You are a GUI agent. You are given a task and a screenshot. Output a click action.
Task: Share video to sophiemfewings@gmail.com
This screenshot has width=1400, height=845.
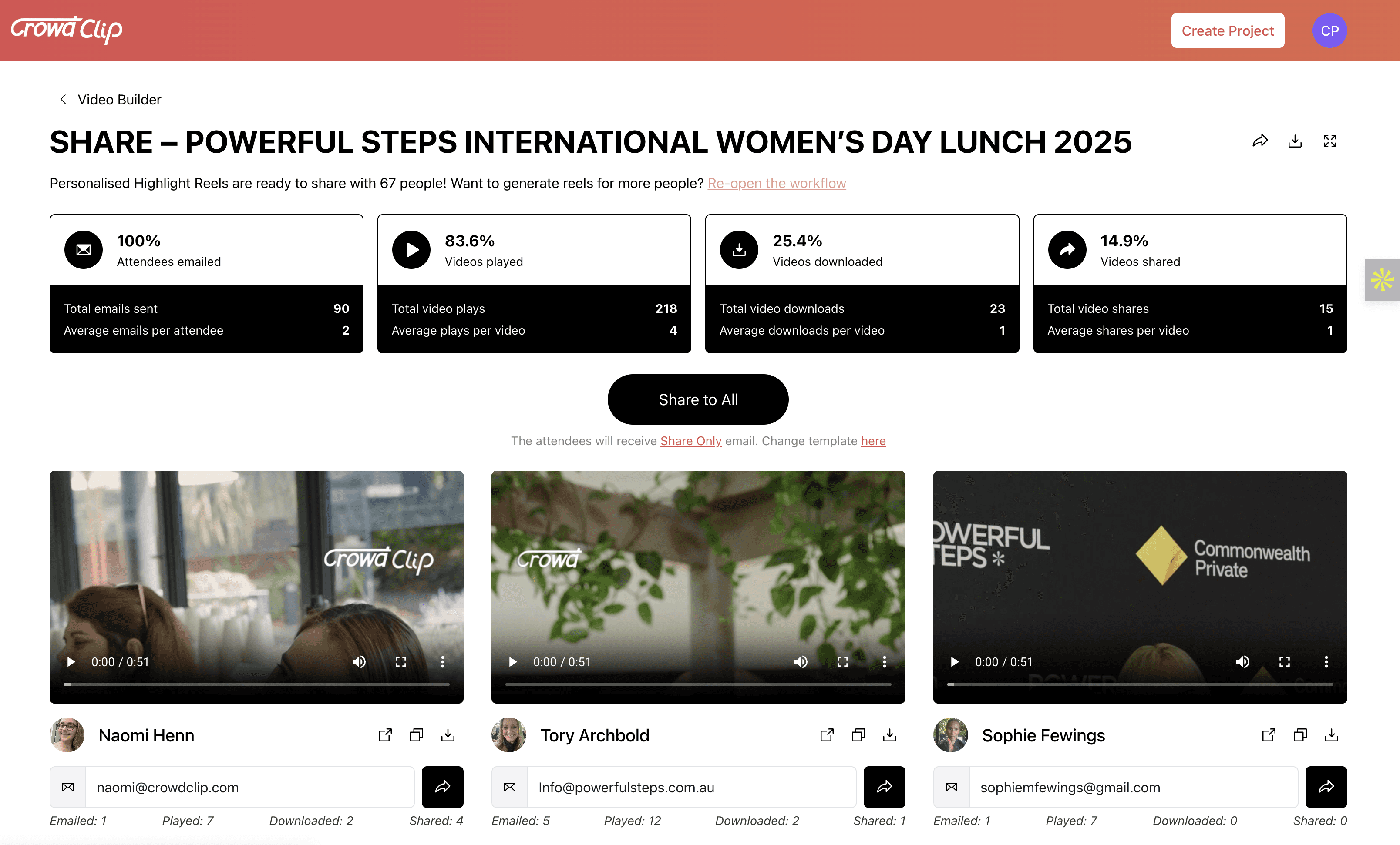(x=1326, y=787)
